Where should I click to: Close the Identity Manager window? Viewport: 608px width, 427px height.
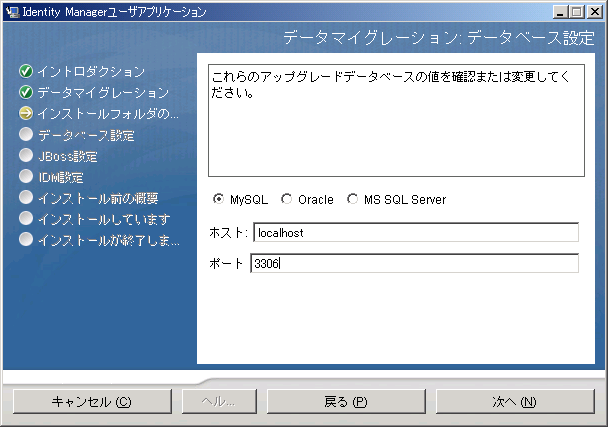coord(594,12)
